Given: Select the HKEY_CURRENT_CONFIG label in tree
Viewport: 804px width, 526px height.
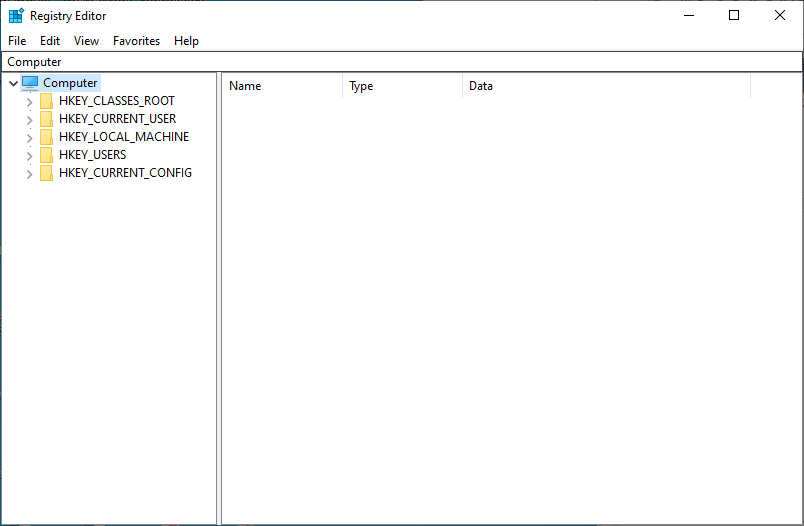Looking at the screenshot, I should pyautogui.click(x=125, y=173).
